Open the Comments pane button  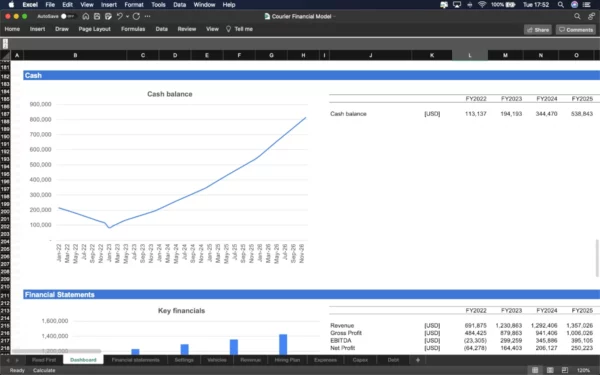pyautogui.click(x=576, y=29)
